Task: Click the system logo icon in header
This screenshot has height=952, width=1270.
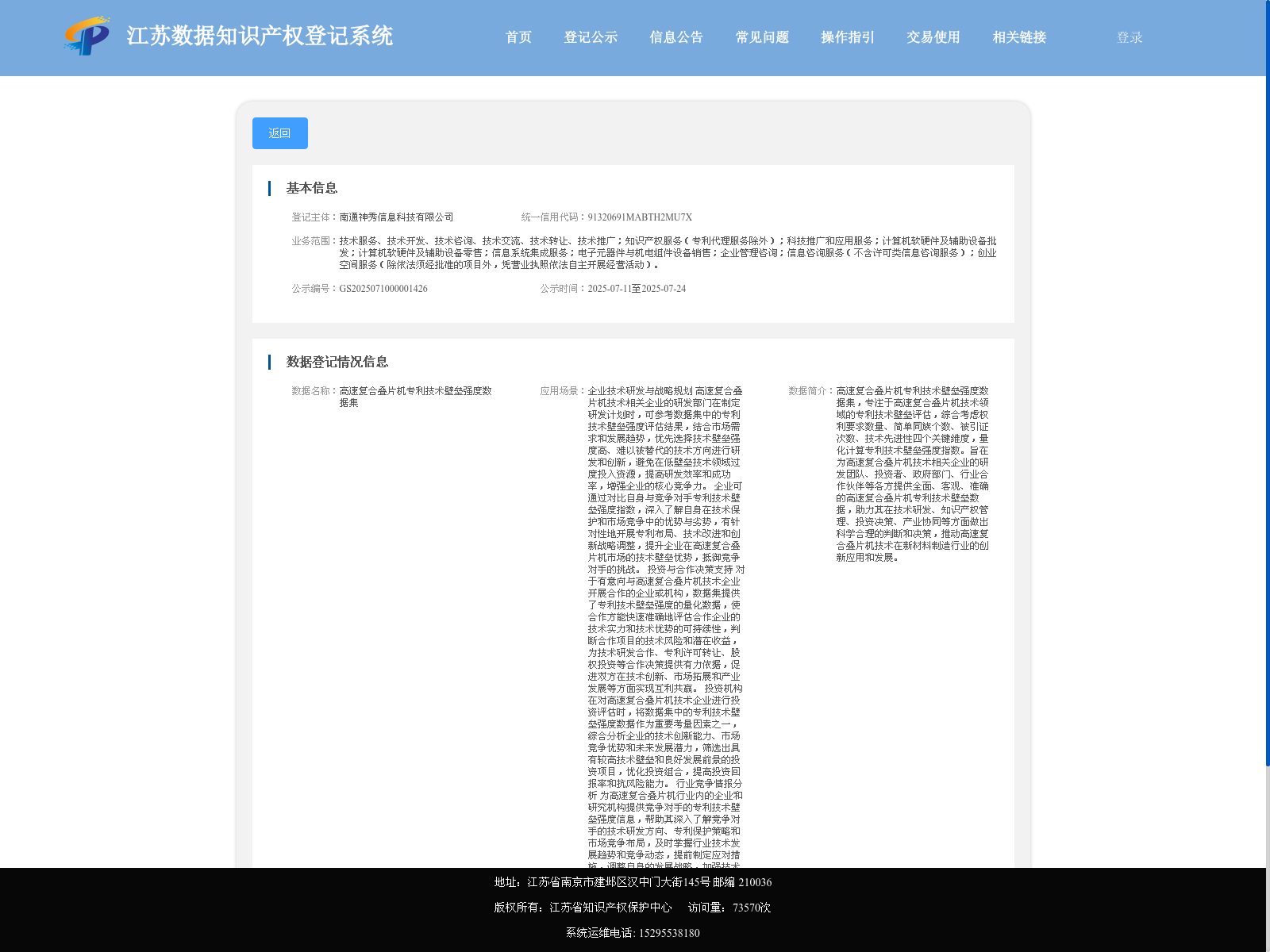Action: pos(87,36)
